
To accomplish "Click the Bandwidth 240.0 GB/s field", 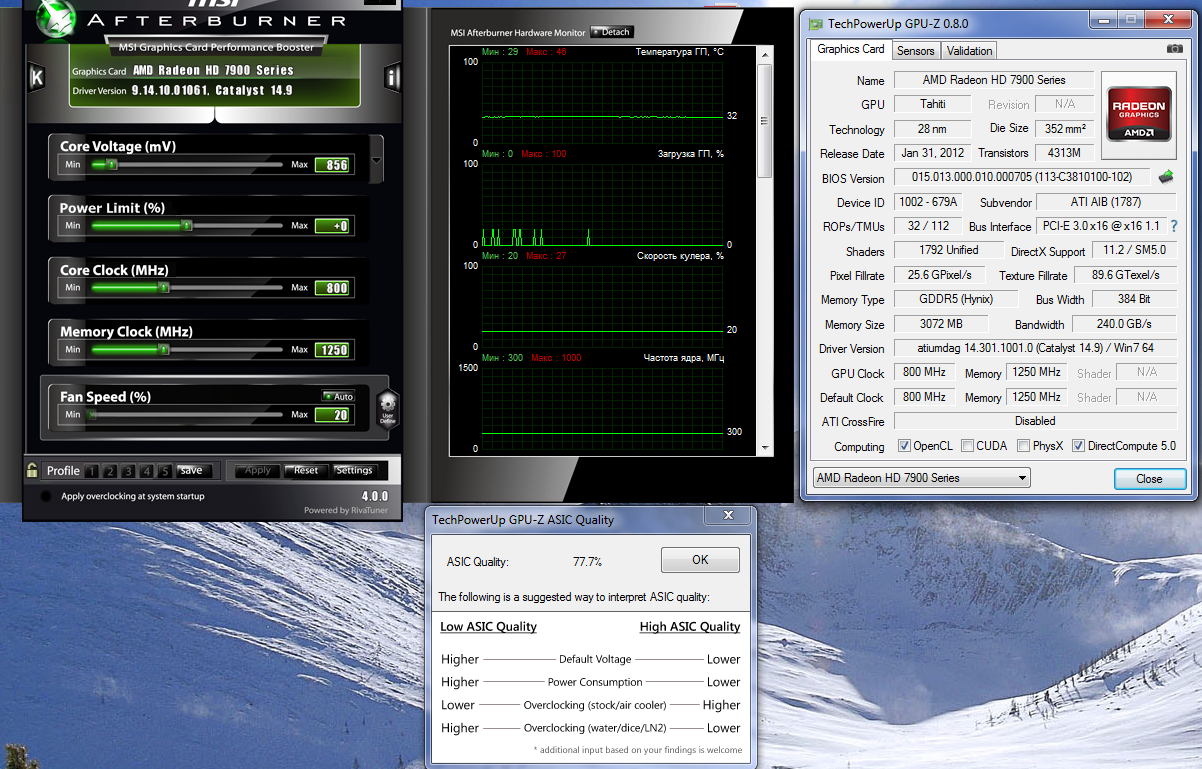I will pyautogui.click(x=1124, y=324).
